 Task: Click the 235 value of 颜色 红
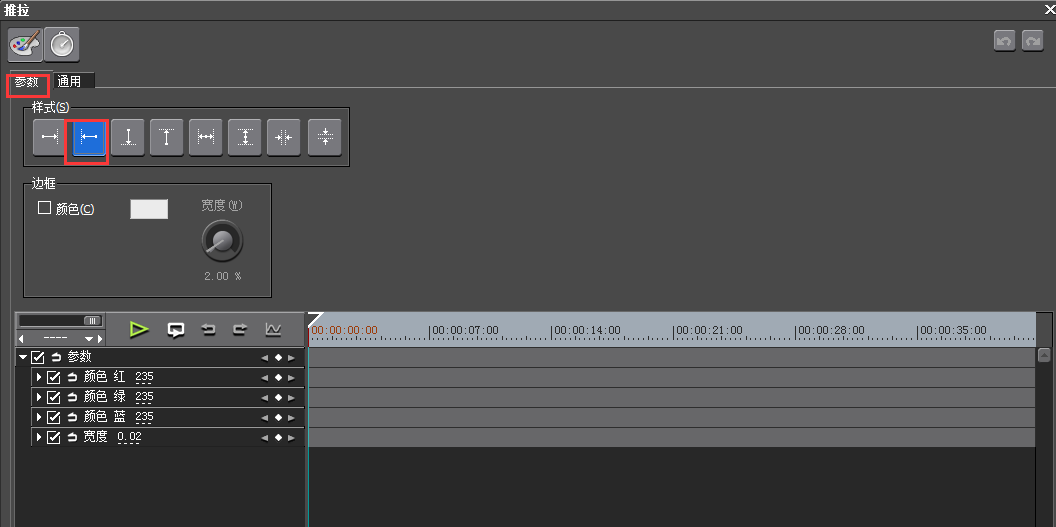(144, 377)
